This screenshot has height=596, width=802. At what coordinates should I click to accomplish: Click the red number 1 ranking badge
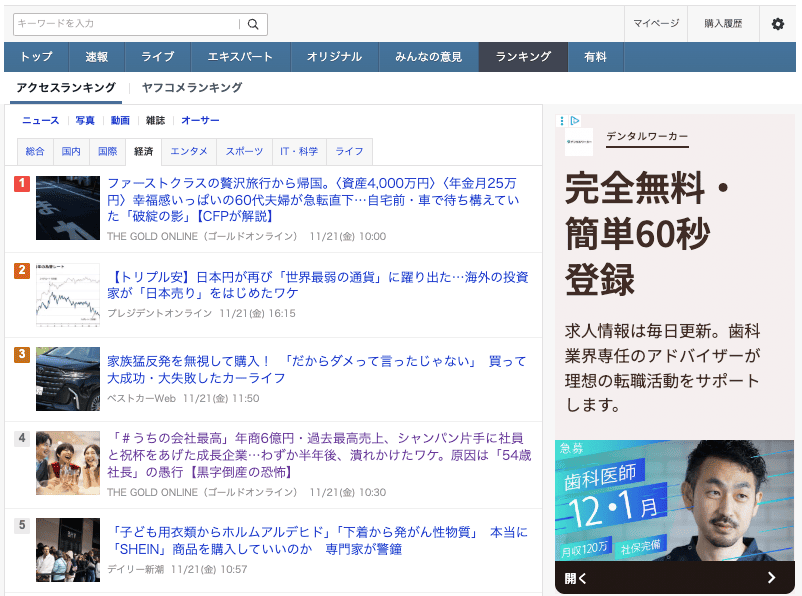pyautogui.click(x=24, y=183)
